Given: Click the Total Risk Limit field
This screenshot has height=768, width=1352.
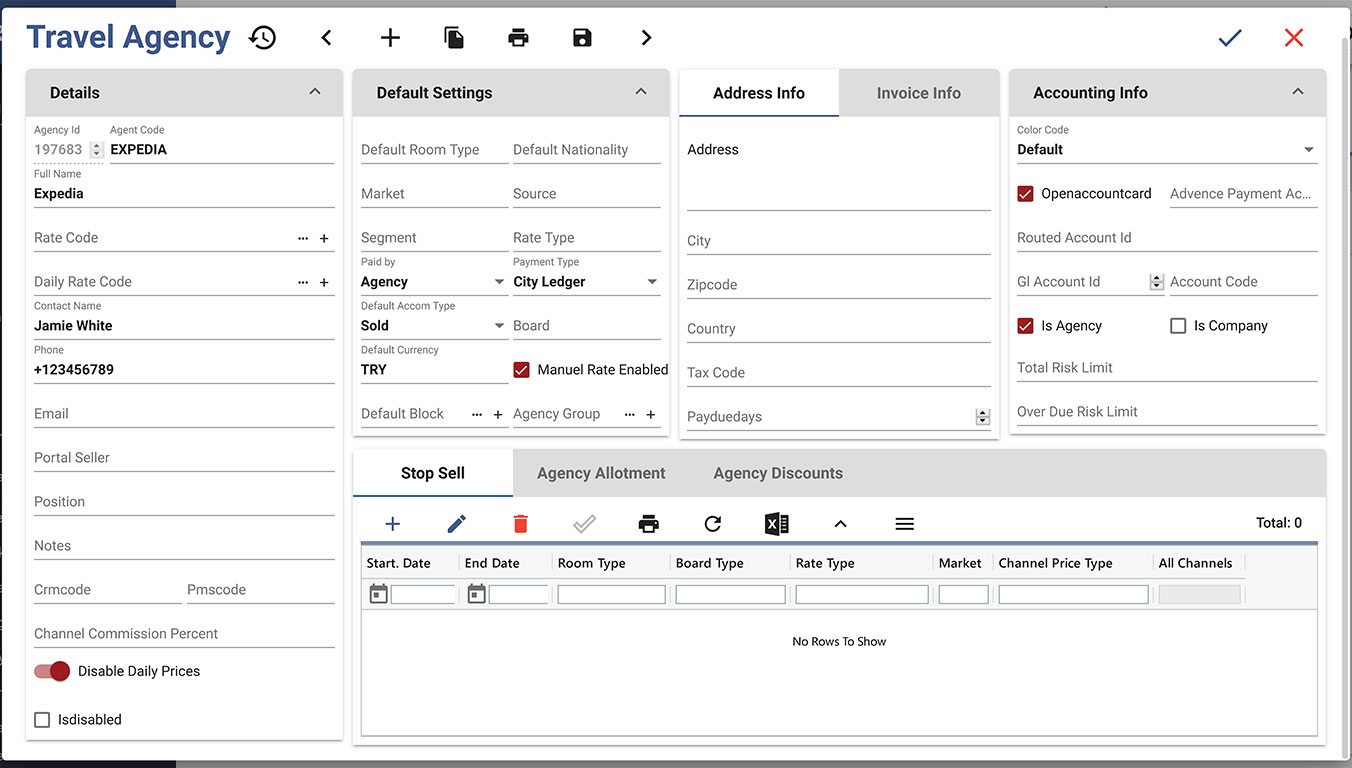Looking at the screenshot, I should (x=1167, y=368).
